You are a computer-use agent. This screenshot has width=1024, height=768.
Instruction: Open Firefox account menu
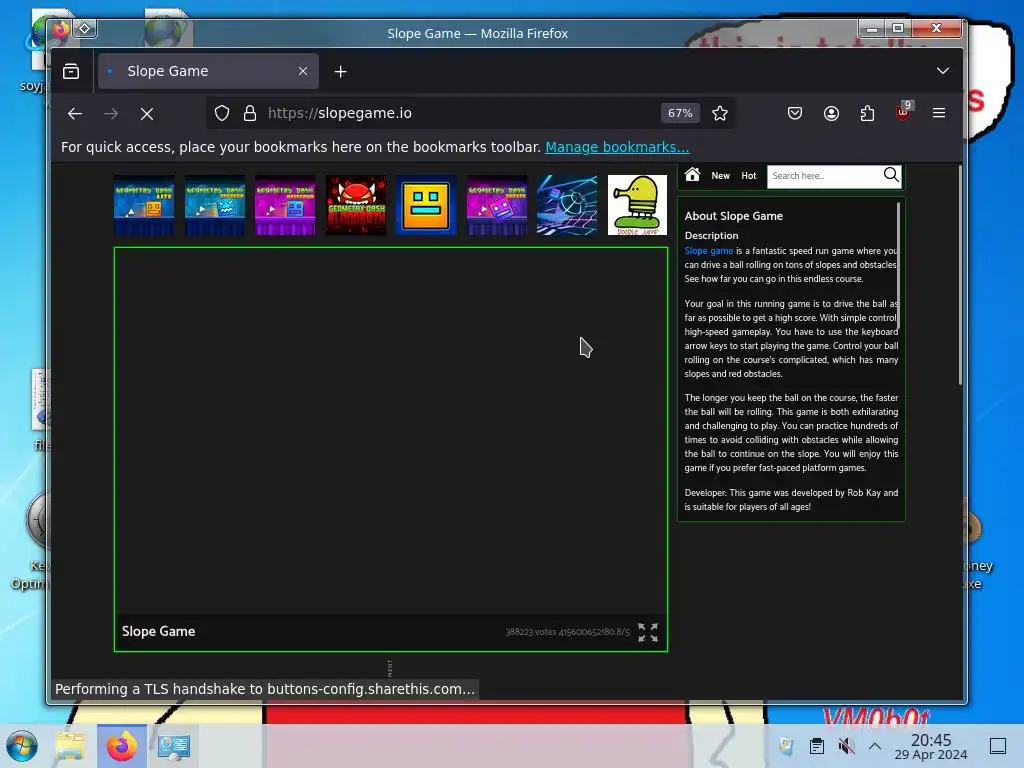tap(831, 114)
